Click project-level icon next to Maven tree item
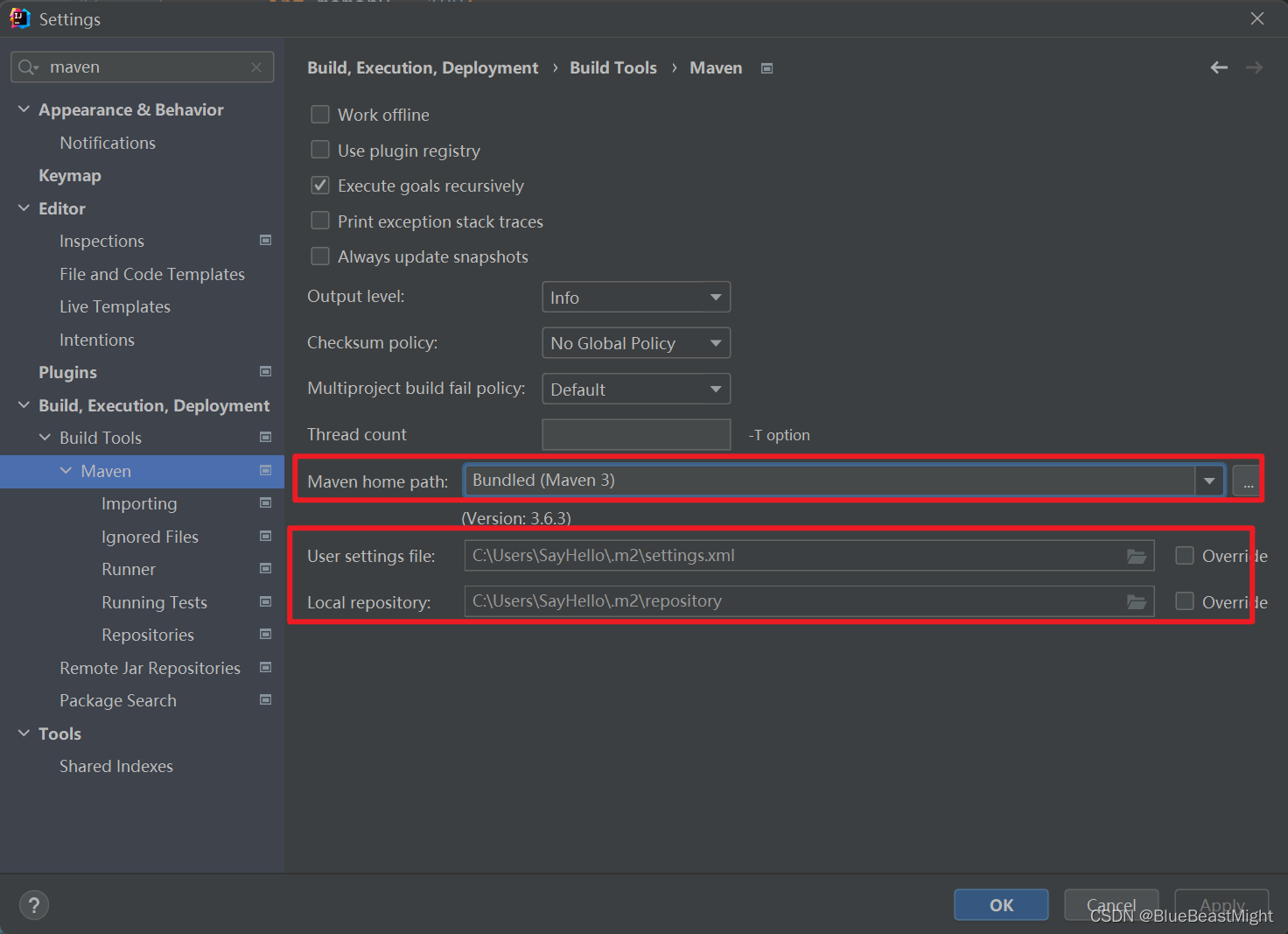1288x934 pixels. tap(266, 470)
